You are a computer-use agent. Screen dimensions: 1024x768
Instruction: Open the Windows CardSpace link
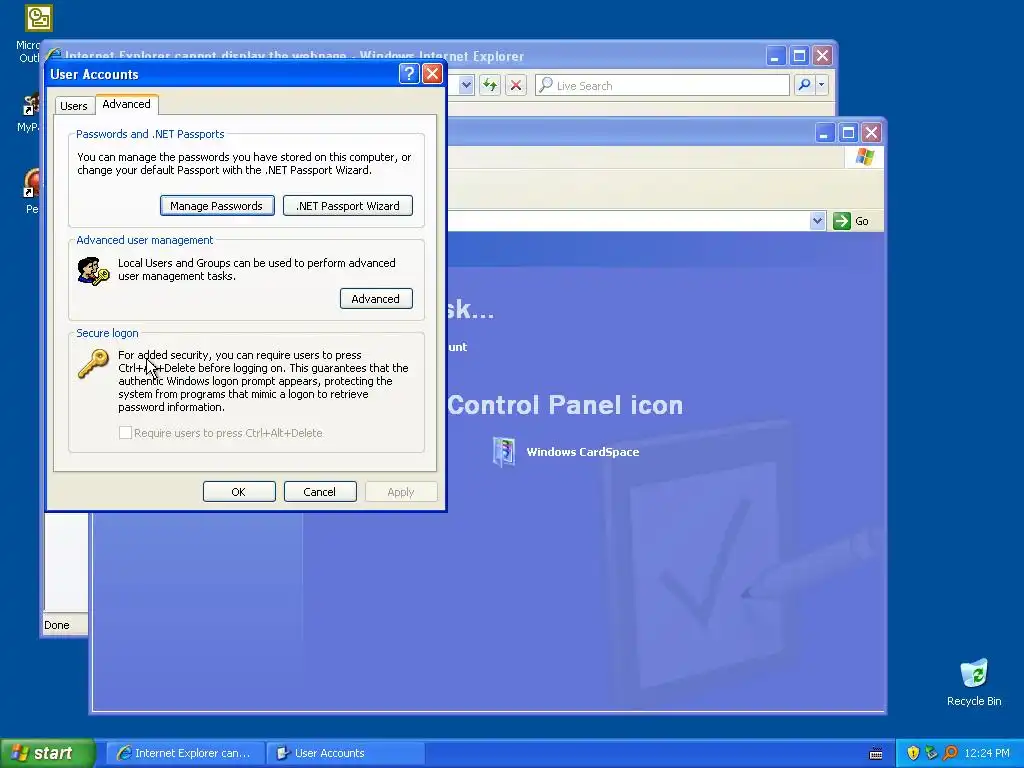coord(583,452)
